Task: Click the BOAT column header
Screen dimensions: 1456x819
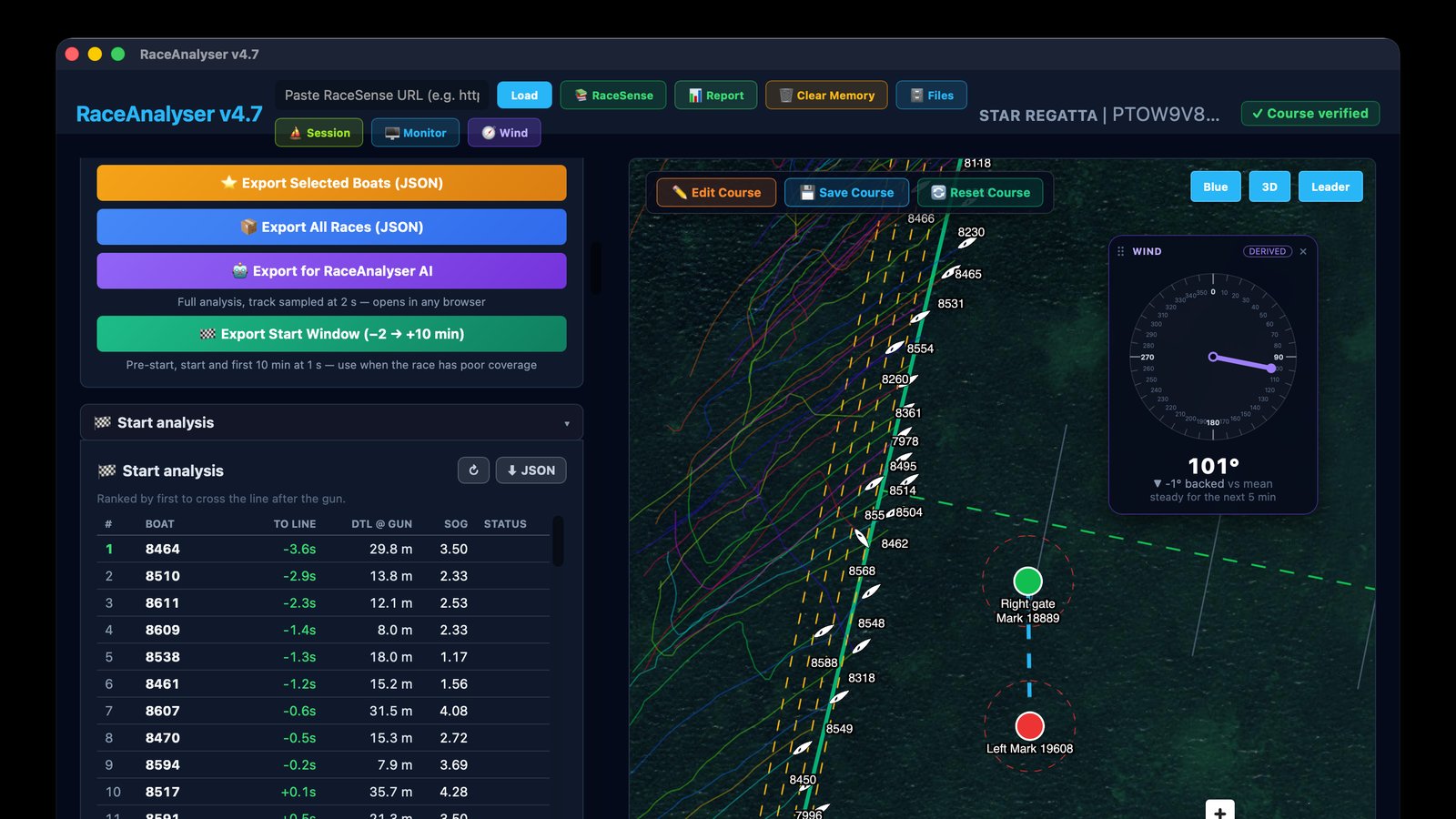Action: coord(160,524)
